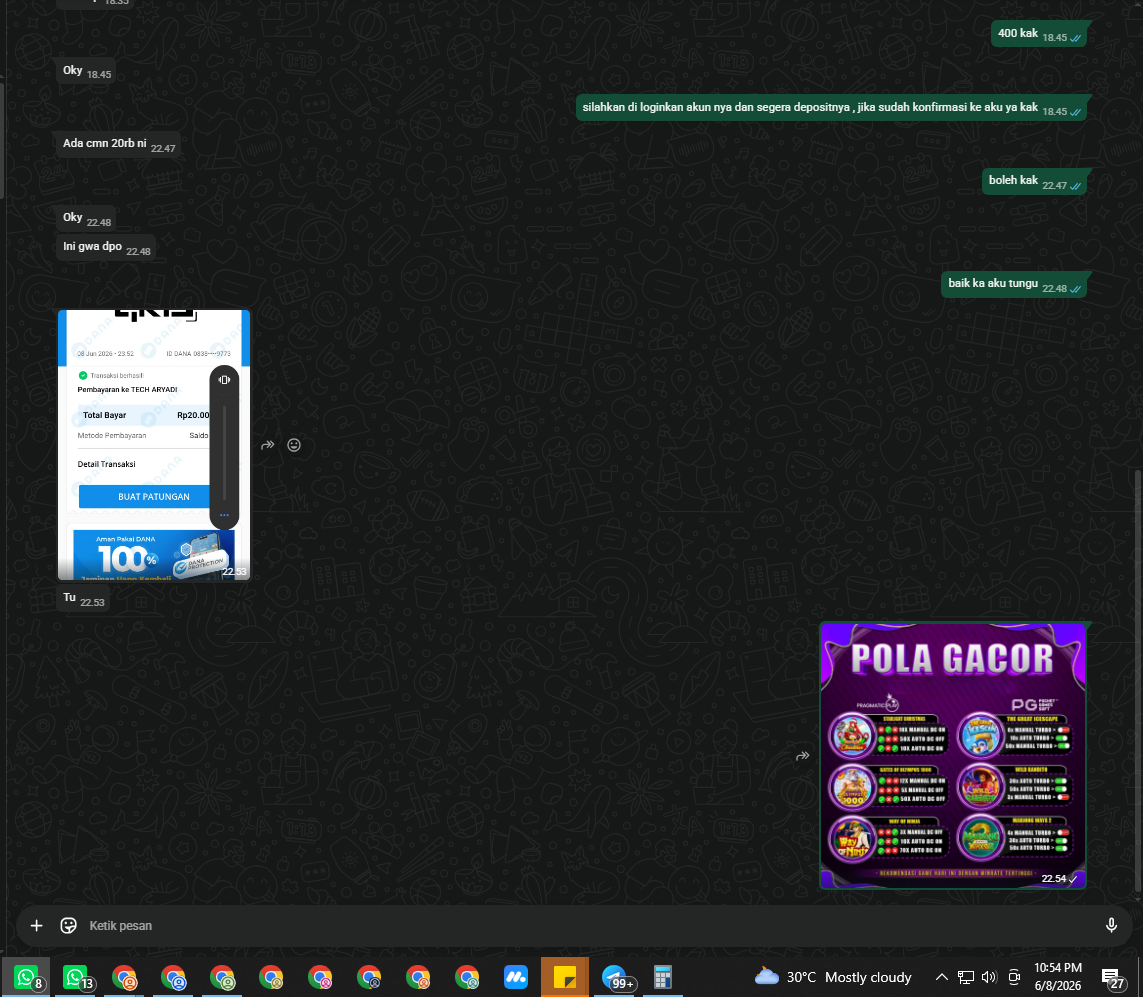The width and height of the screenshot is (1143, 997).
Task: Open the clock showing 10:54 PM
Action: pyautogui.click(x=1058, y=977)
